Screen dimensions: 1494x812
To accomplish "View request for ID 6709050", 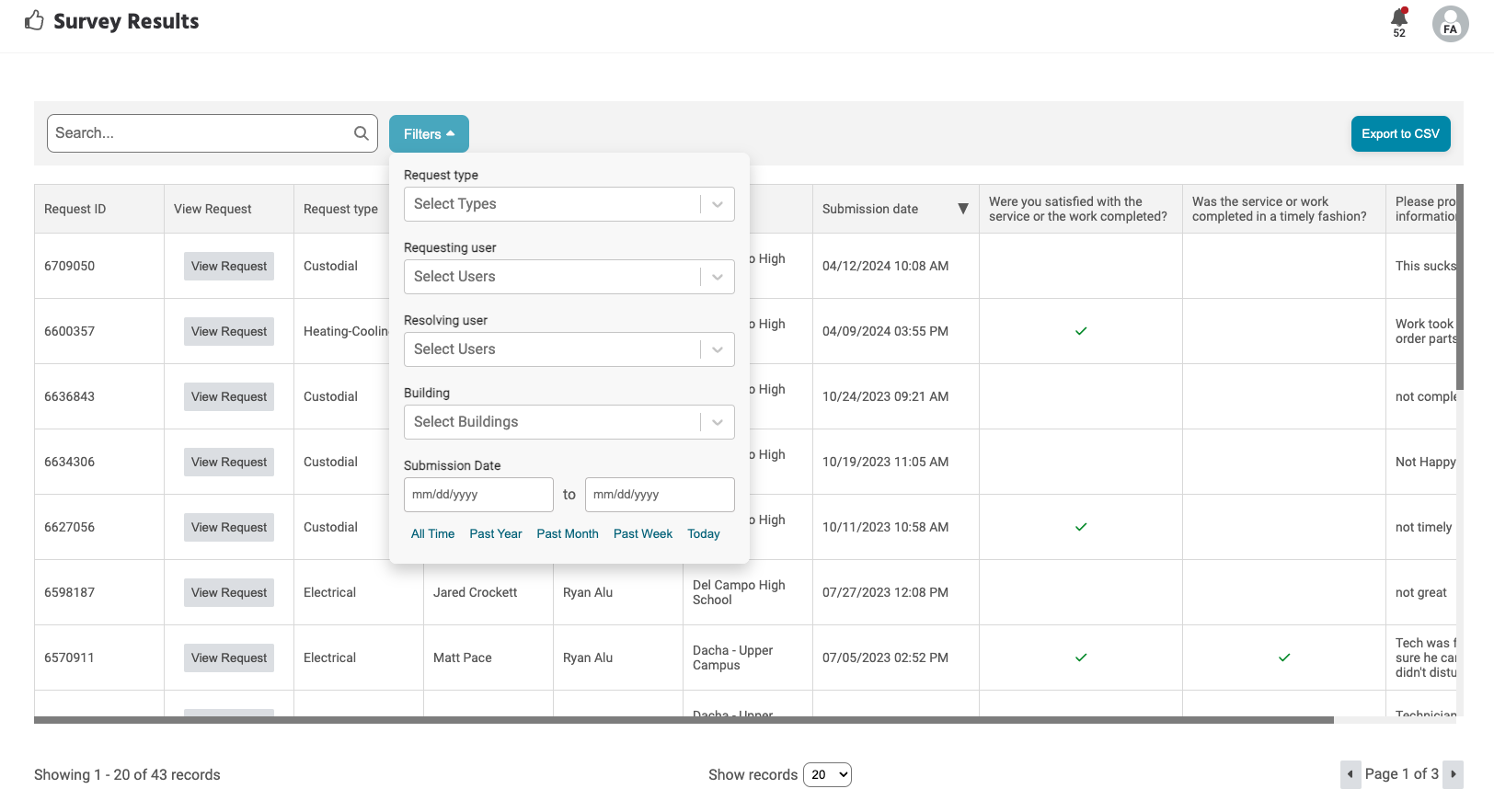I will [229, 267].
